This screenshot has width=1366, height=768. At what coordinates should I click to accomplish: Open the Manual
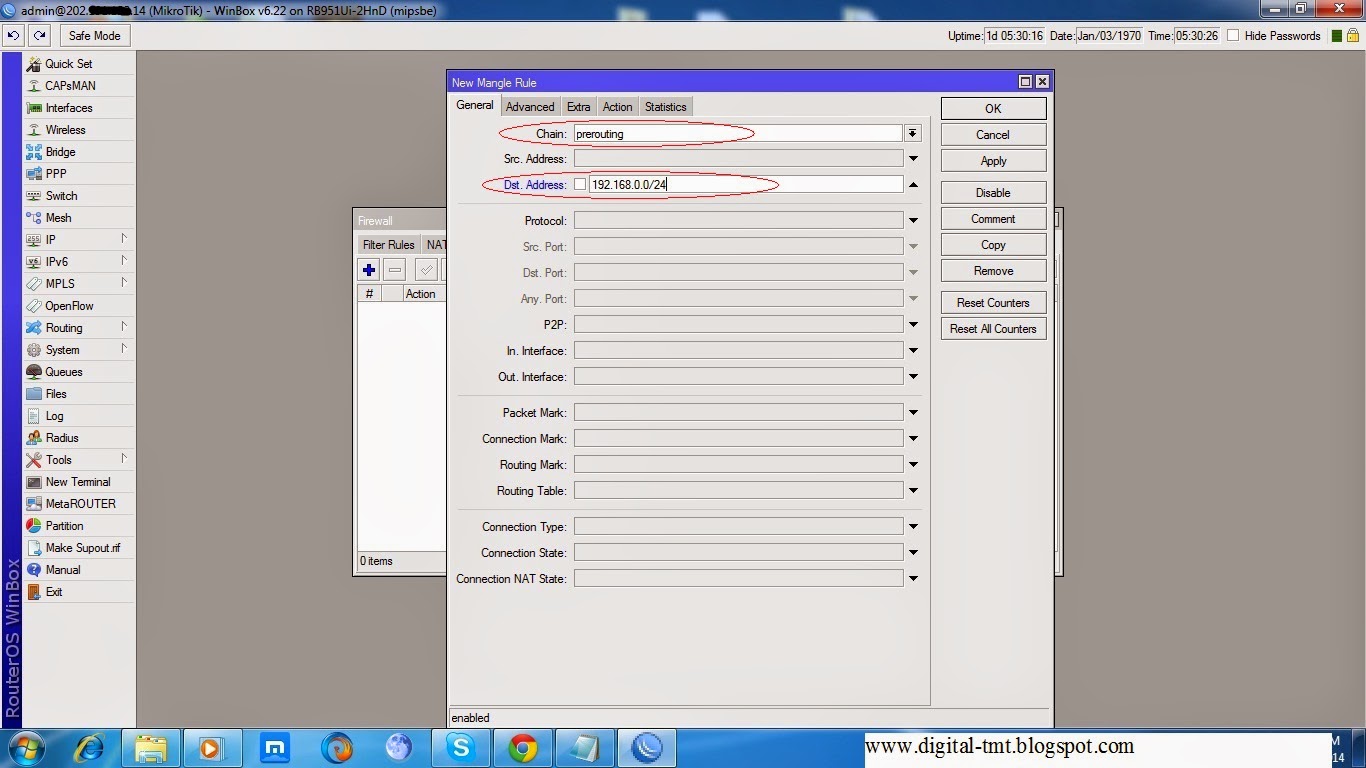click(79, 569)
